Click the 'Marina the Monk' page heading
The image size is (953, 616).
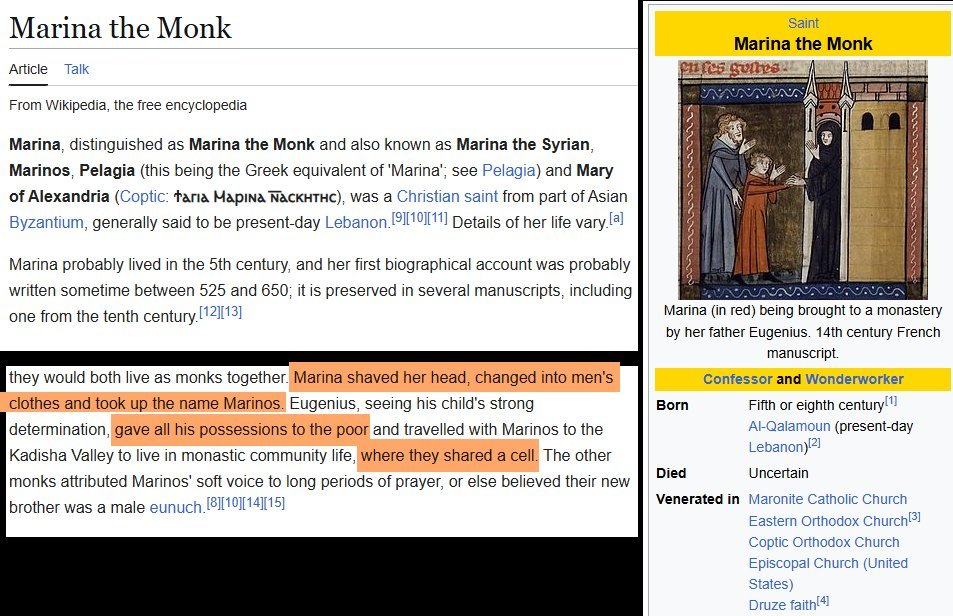[x=120, y=28]
